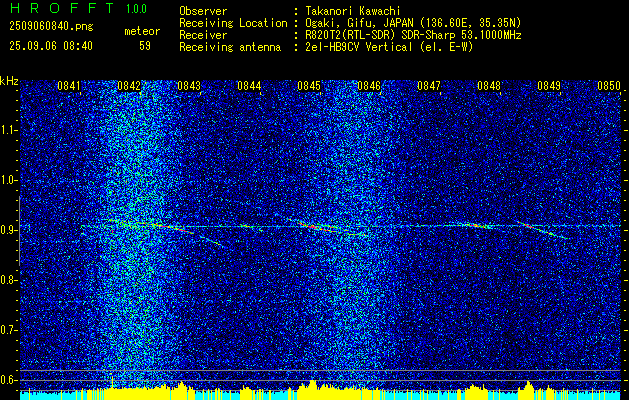Click R820T2(RTL-SDR) SDR-Sharp 53.1000MHz text
This screenshot has width=629, height=400.
pyautogui.click(x=413, y=35)
